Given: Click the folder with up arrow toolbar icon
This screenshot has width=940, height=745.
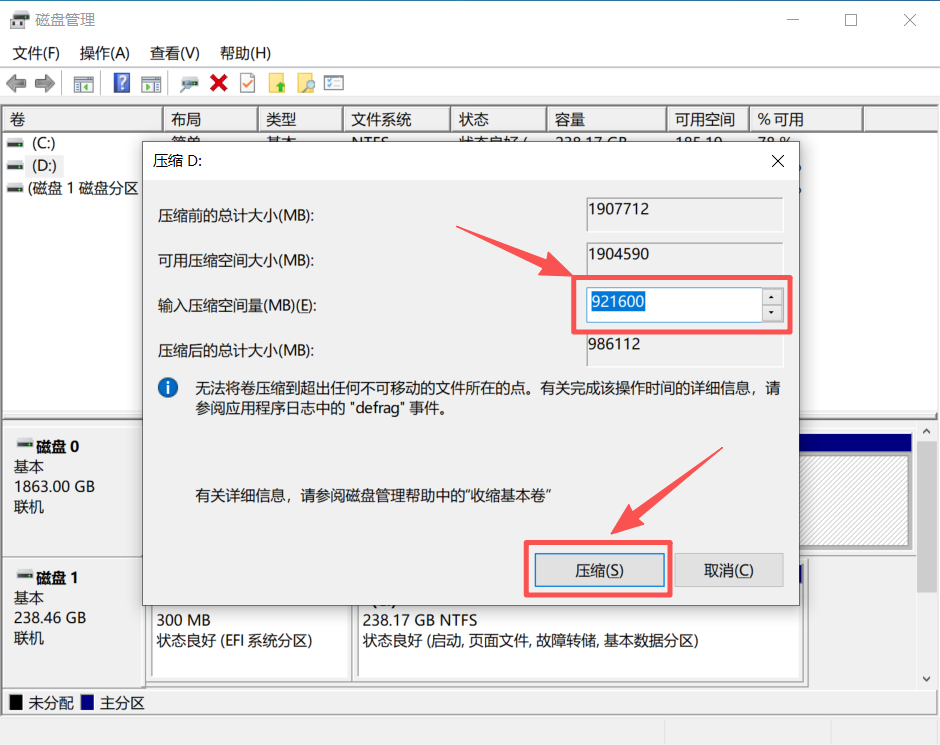Looking at the screenshot, I should click(278, 83).
